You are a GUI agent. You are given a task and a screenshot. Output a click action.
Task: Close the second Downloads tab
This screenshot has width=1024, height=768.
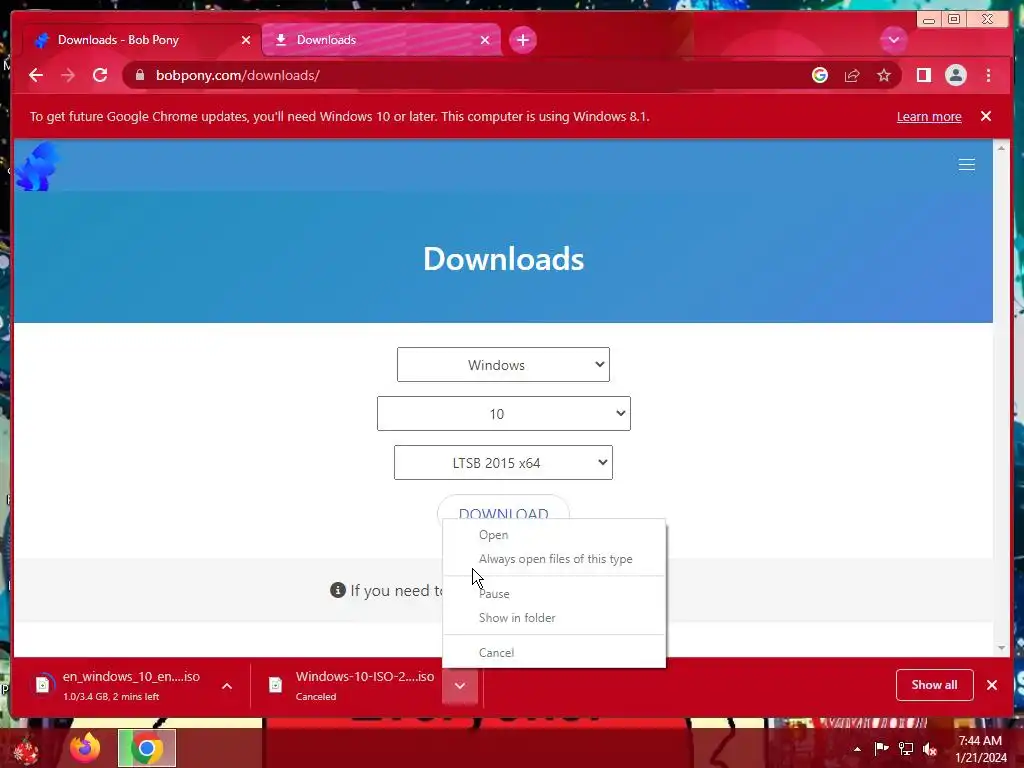coord(485,40)
